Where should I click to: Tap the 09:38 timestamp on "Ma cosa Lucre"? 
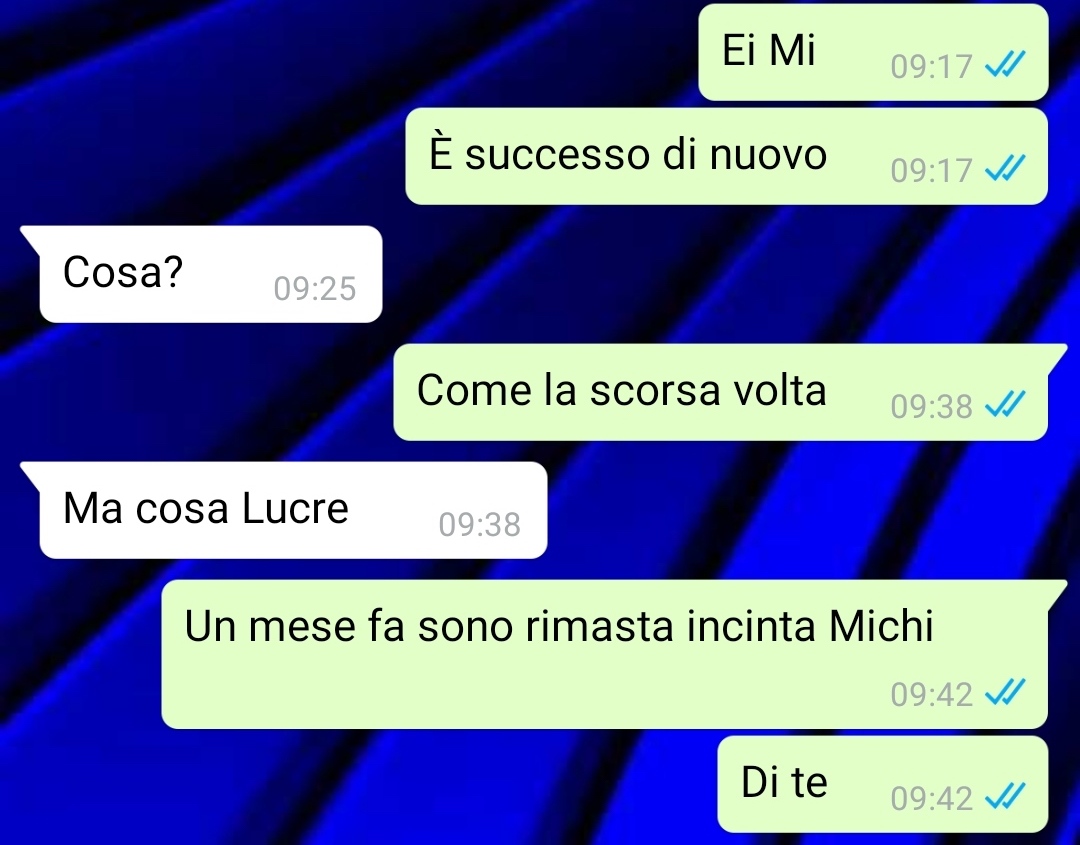pos(479,525)
